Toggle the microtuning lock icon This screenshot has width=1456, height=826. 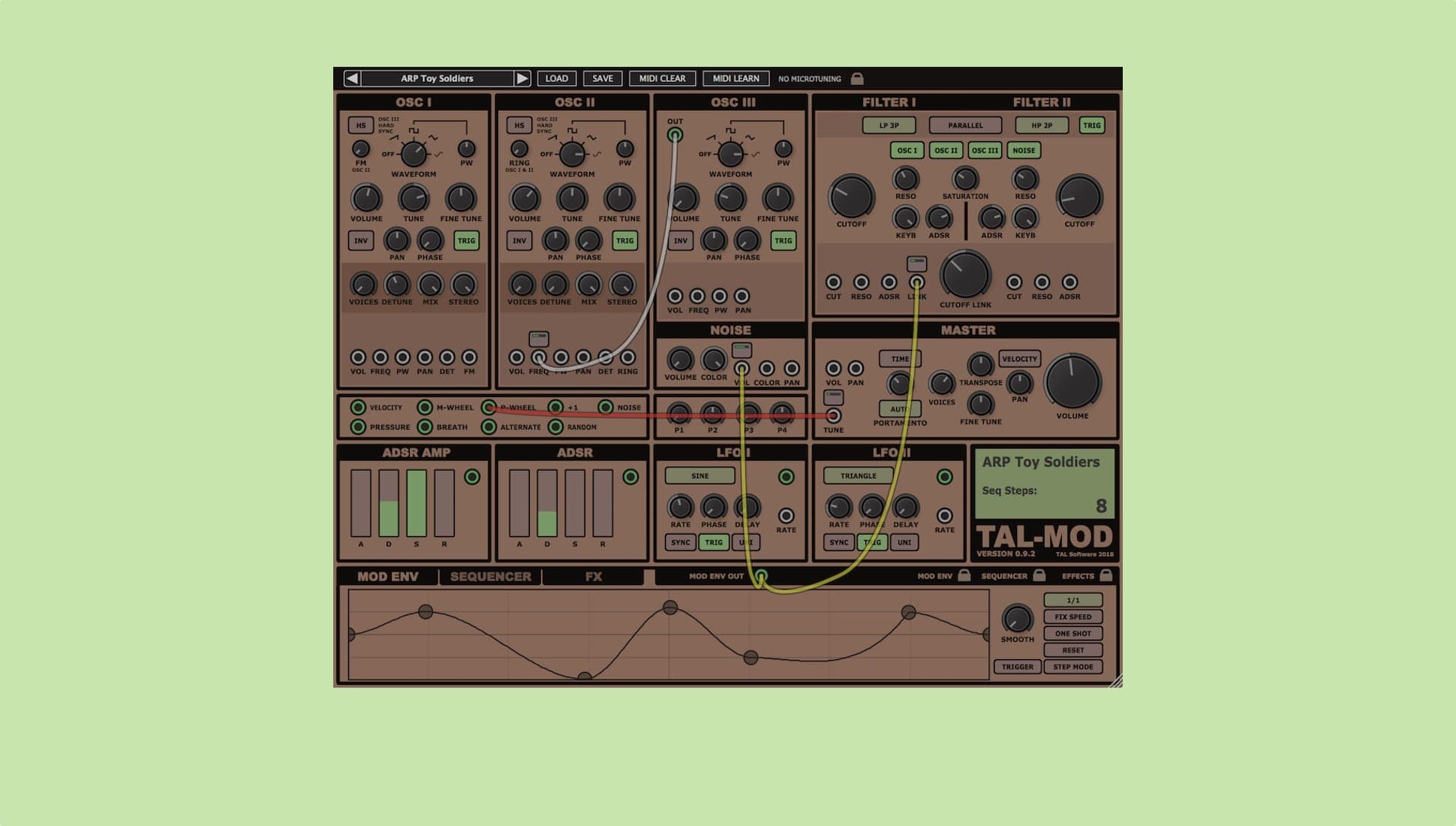[x=857, y=78]
